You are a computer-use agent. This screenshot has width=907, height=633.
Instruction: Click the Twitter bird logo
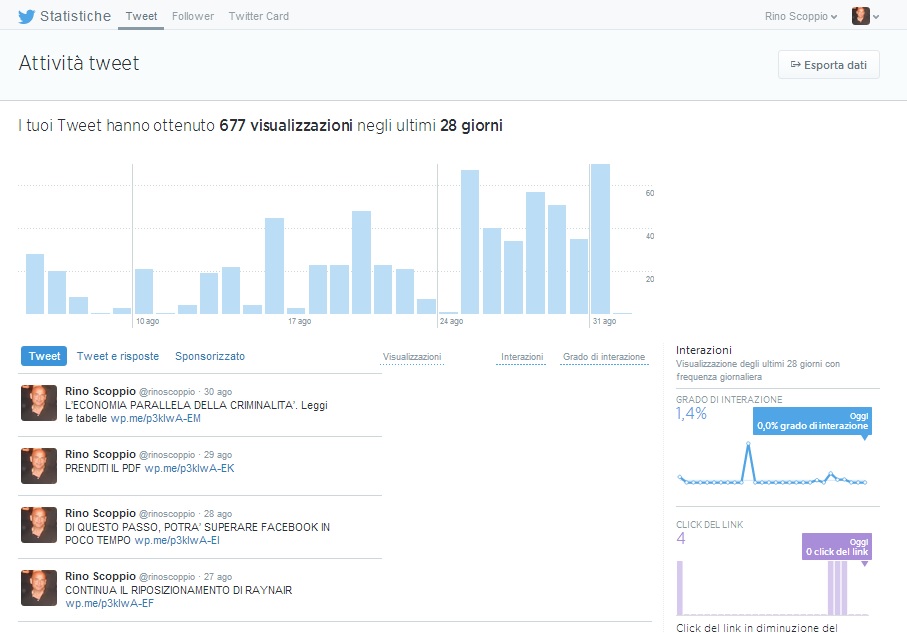27,16
